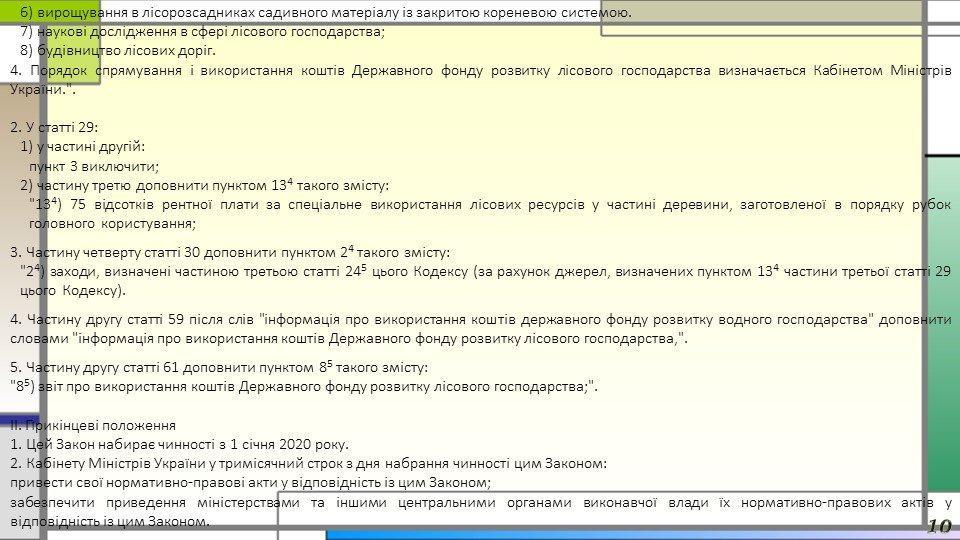Click the final paragraph beginning "забезпечити приведення"
The image size is (960, 540).
point(480,511)
